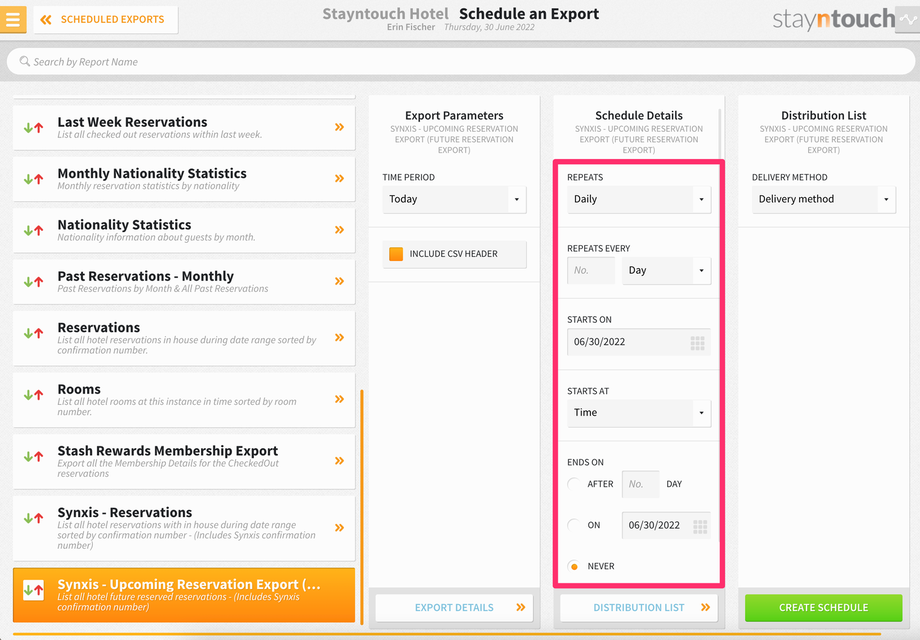The image size is (920, 640).
Task: Open calendar picker for Starts On date
Action: 697,343
